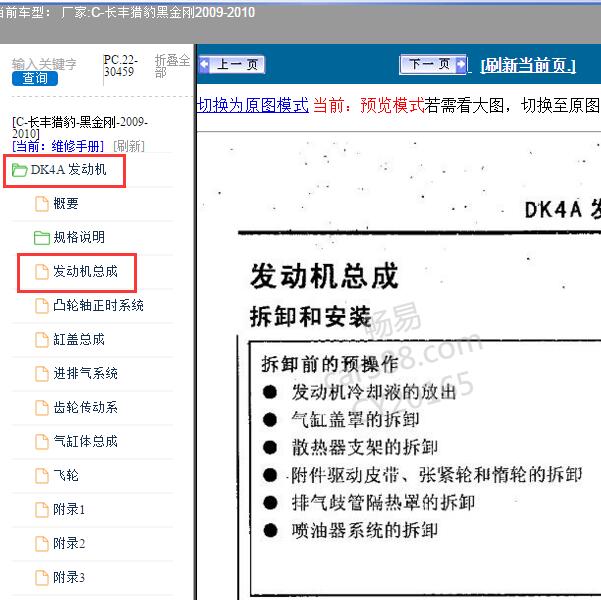Click the 齿轮传动系 page icon
This screenshot has width=601, height=600.
42,408
